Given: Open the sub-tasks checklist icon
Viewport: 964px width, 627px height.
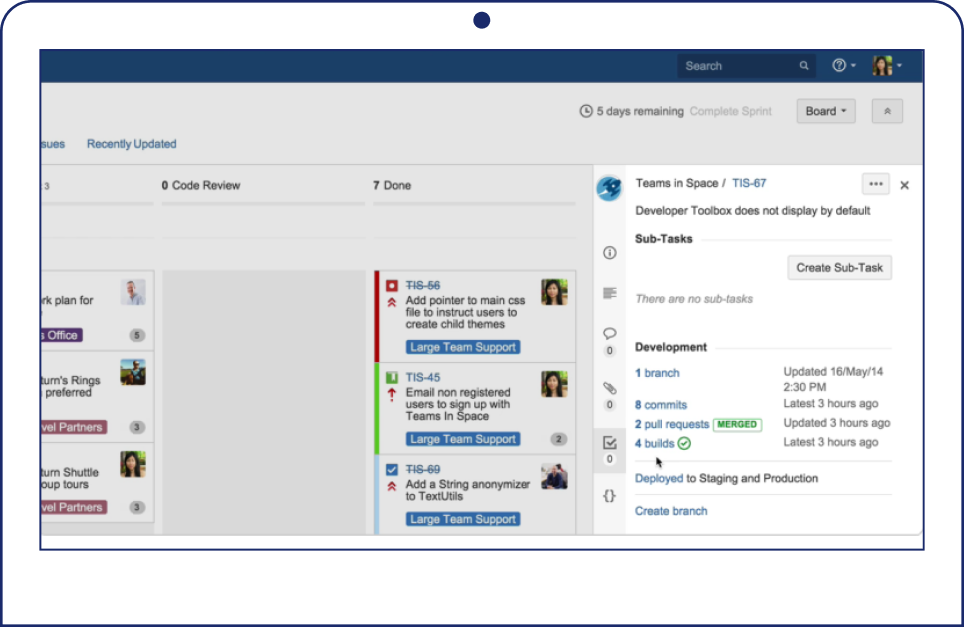Looking at the screenshot, I should pyautogui.click(x=609, y=442).
